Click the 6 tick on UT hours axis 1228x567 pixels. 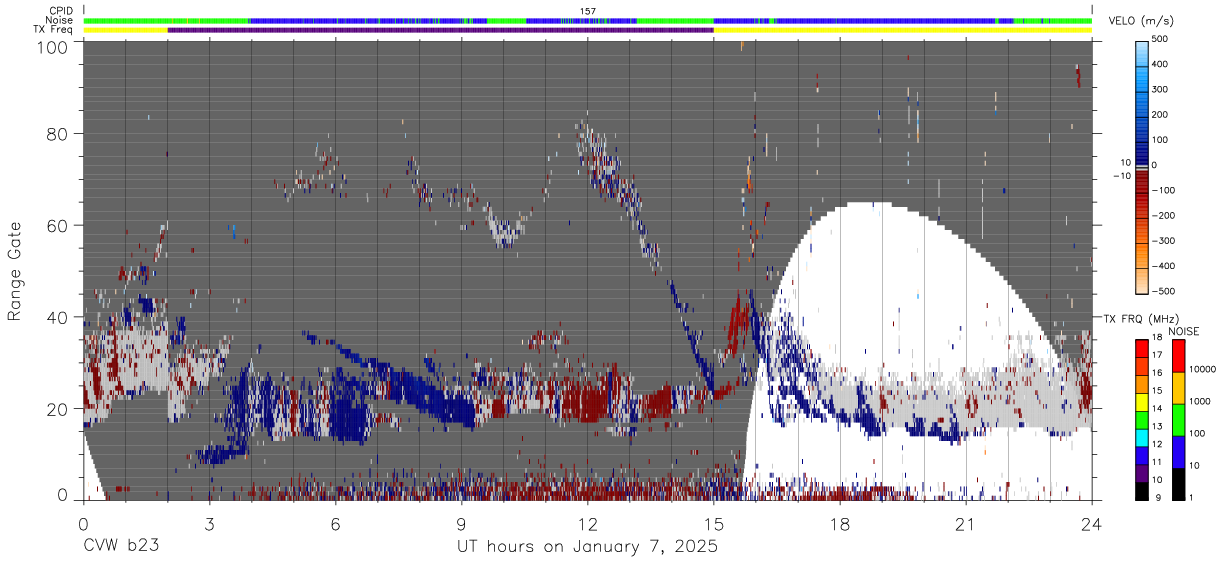click(335, 523)
